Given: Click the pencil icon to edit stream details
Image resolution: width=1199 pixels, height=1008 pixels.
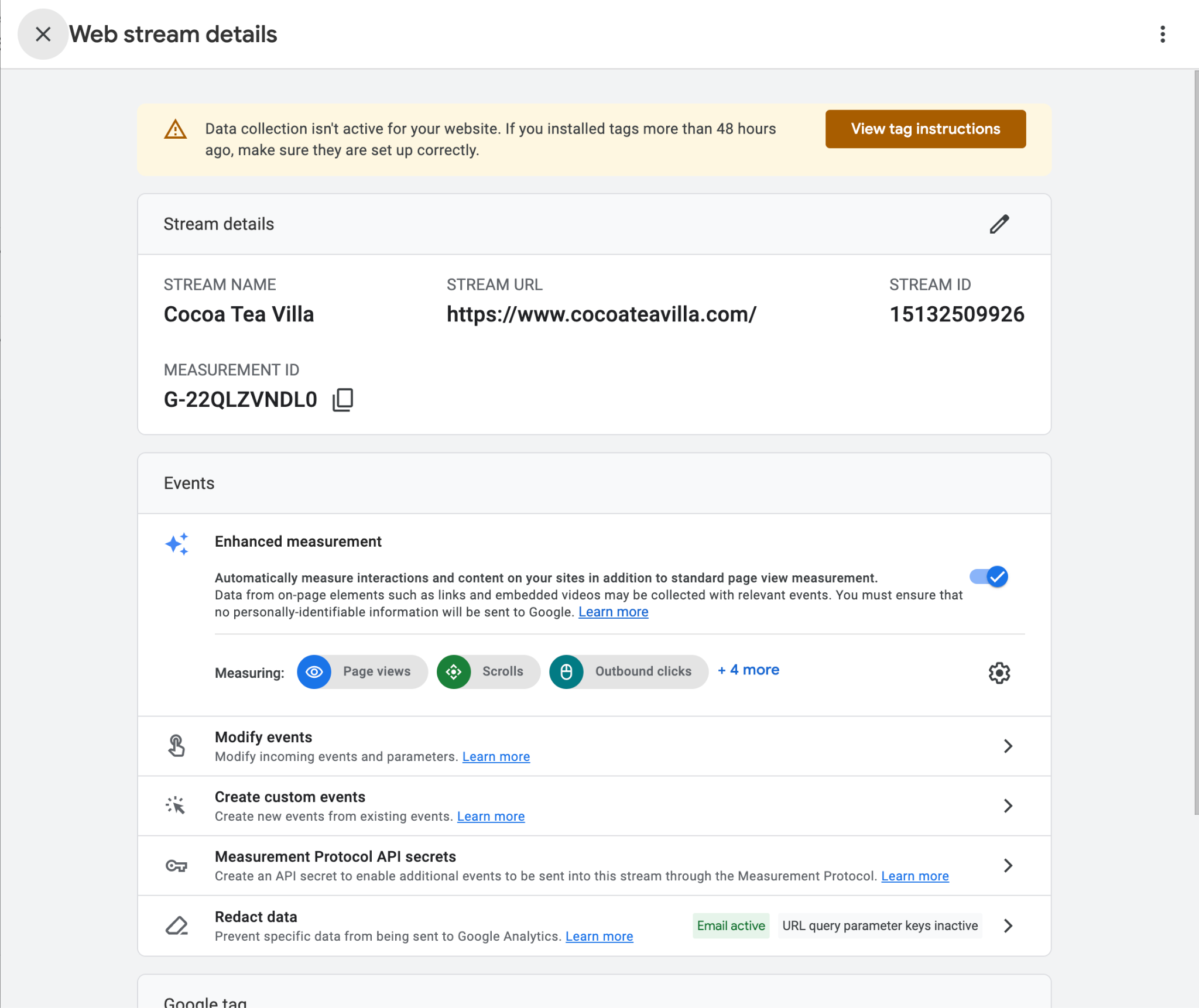Looking at the screenshot, I should [x=999, y=224].
